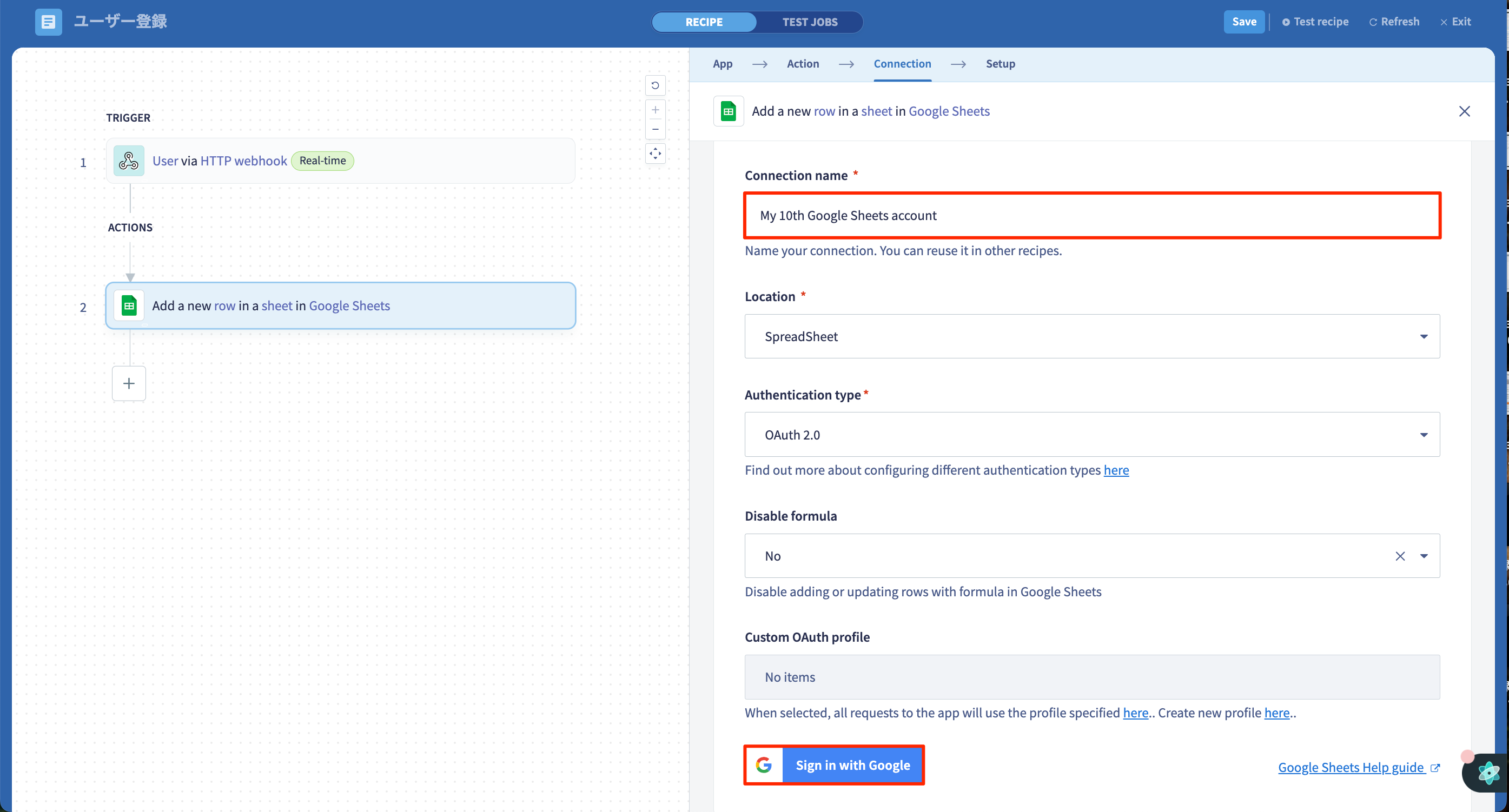The height and width of the screenshot is (812, 1509).
Task: Click the Connection name input field
Action: [x=1092, y=216]
